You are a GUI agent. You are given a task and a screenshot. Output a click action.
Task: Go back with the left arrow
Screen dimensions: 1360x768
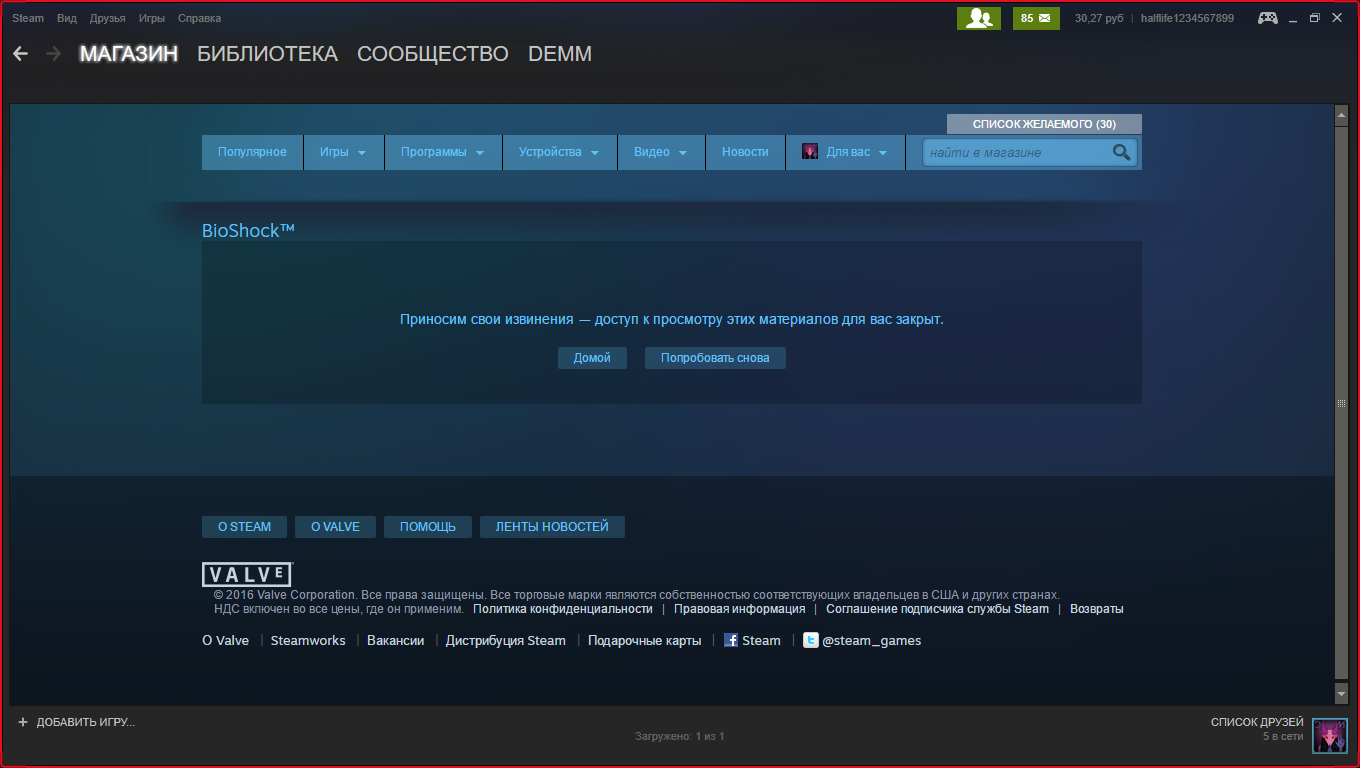[20, 54]
